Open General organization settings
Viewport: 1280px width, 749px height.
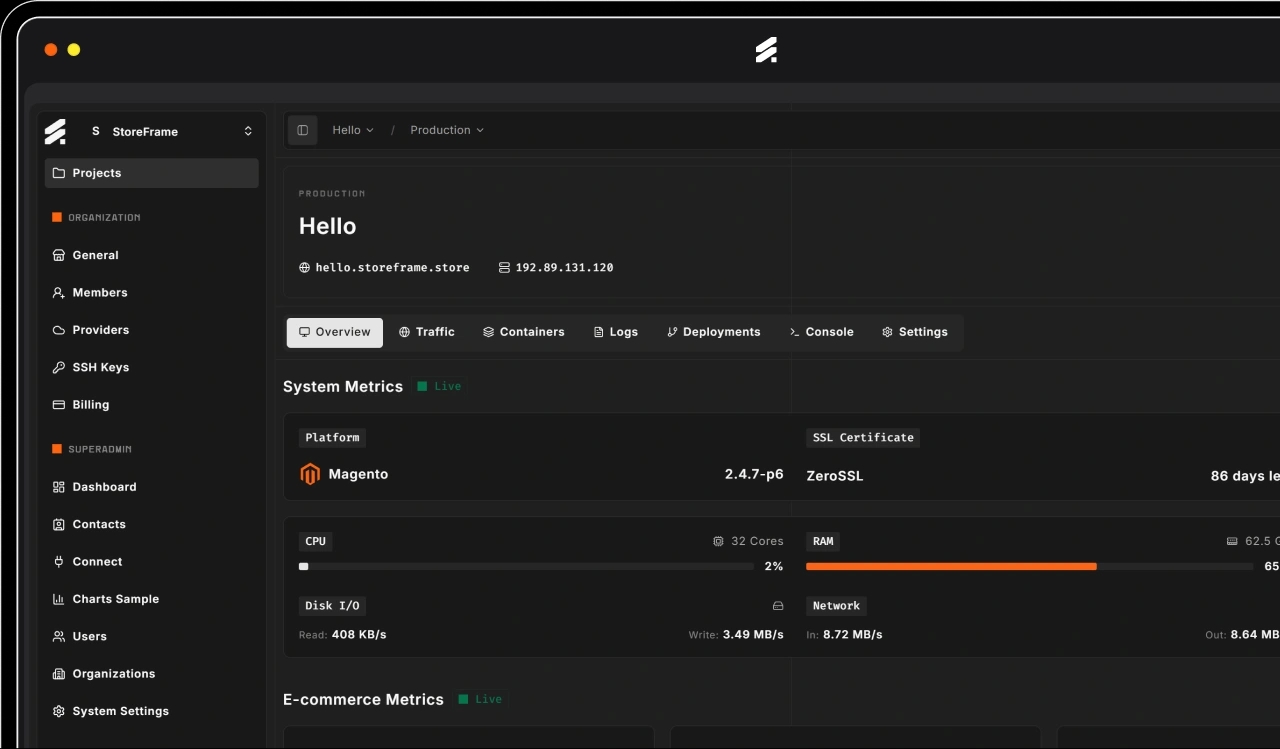click(152, 255)
